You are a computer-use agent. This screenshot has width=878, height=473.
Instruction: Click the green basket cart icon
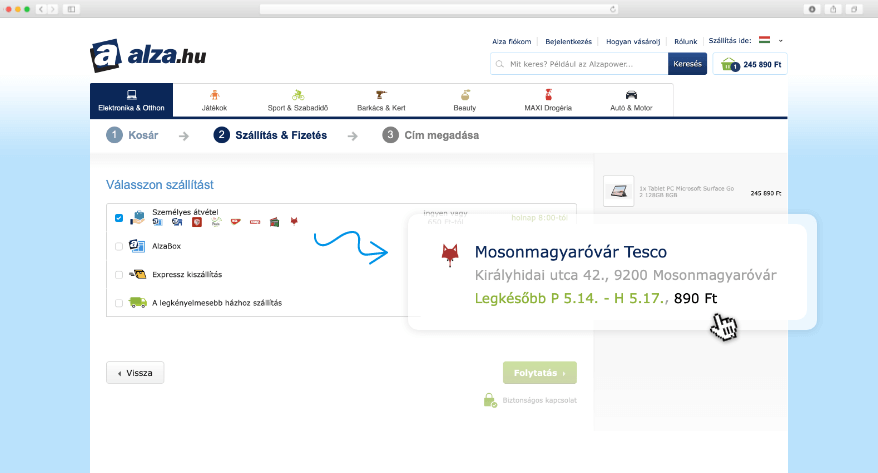pos(729,64)
